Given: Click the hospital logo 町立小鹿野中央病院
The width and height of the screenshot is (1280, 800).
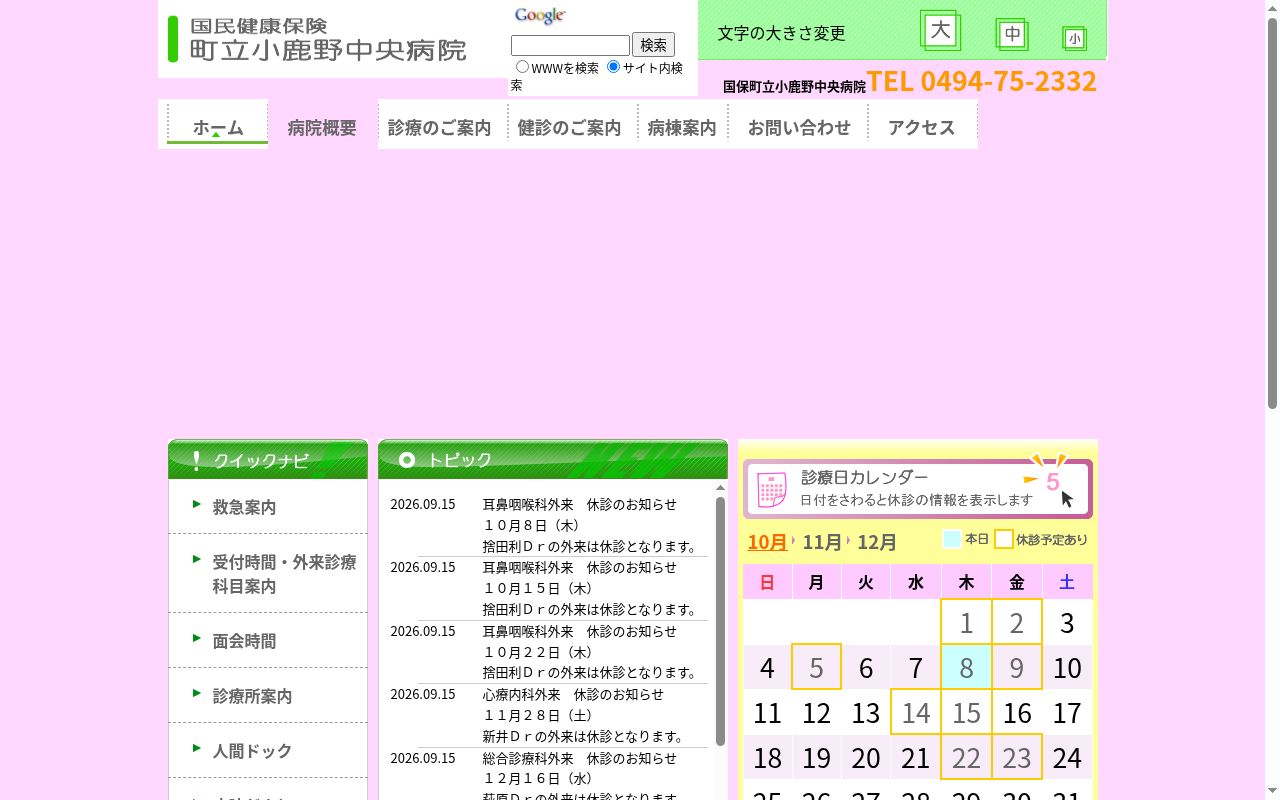Looking at the screenshot, I should pos(318,39).
